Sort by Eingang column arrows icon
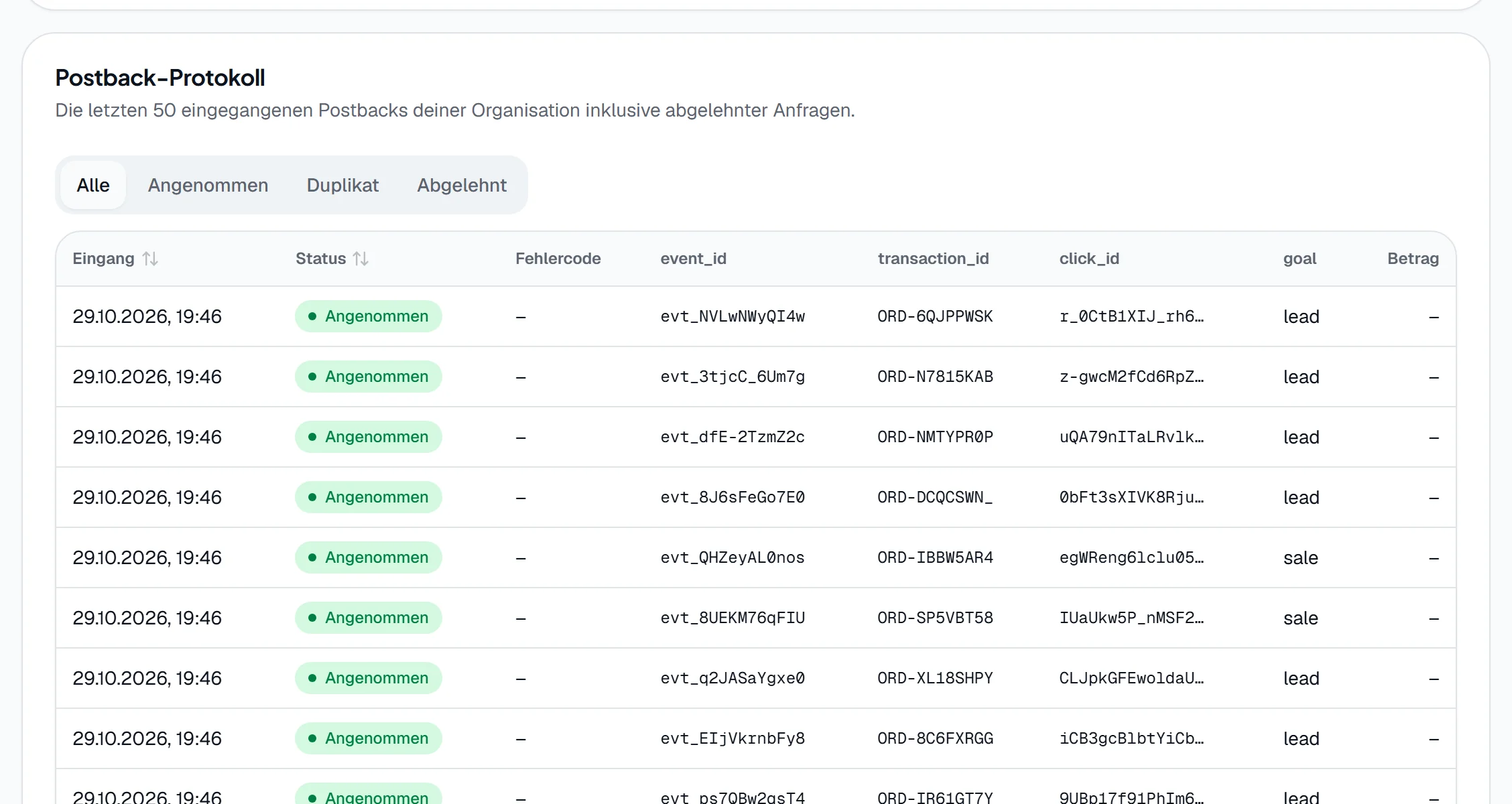Screen dimensions: 1512x804 point(150,259)
